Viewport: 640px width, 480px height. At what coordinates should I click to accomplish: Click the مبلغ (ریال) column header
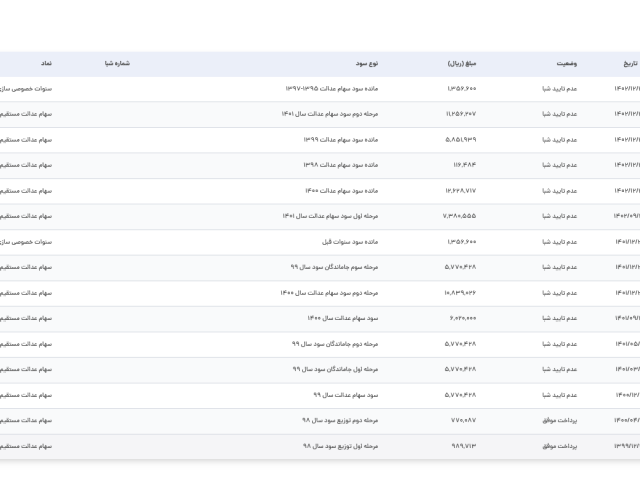[462, 63]
